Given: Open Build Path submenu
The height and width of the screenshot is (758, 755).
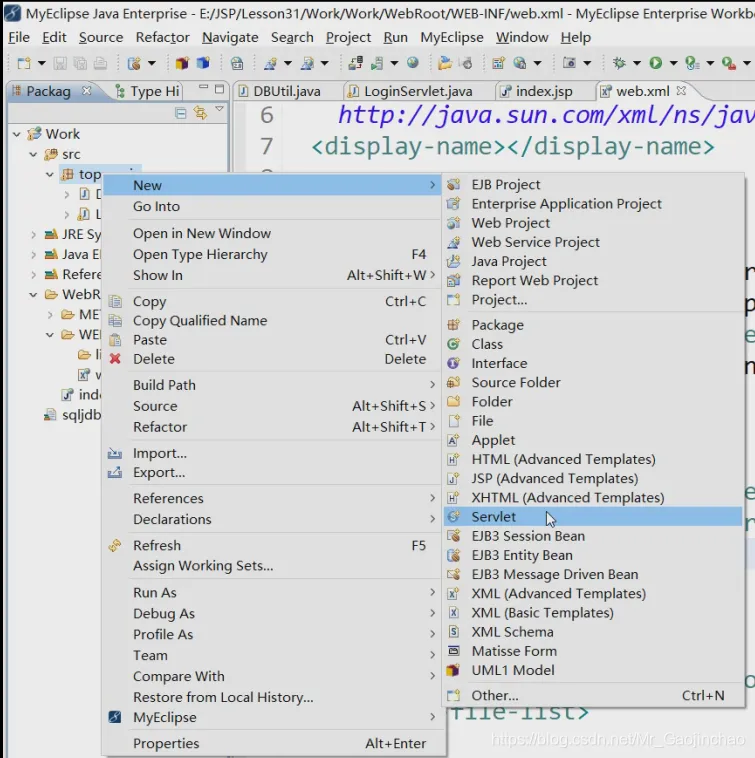Looking at the screenshot, I should tap(272, 385).
